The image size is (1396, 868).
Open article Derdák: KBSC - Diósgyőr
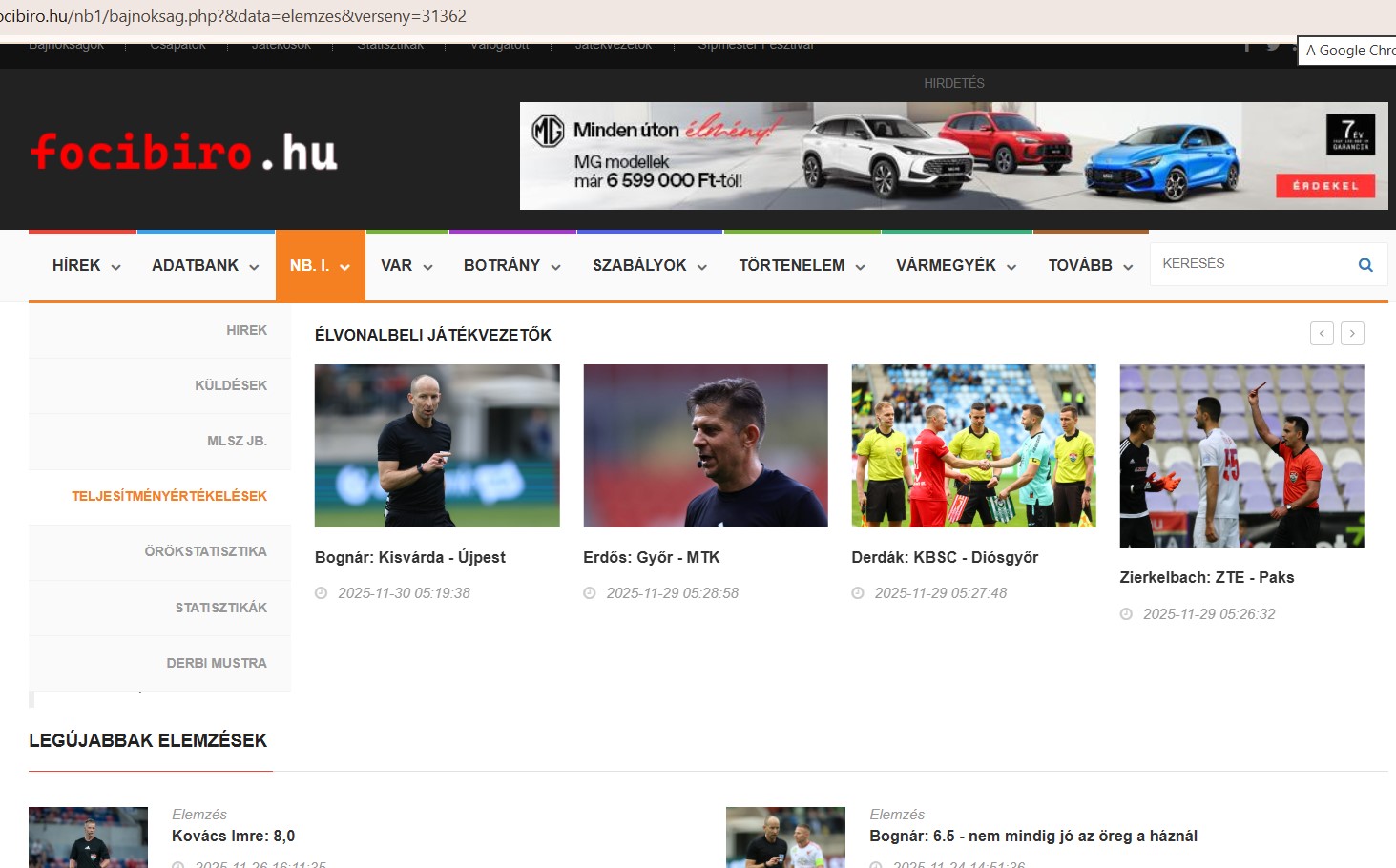click(x=945, y=557)
